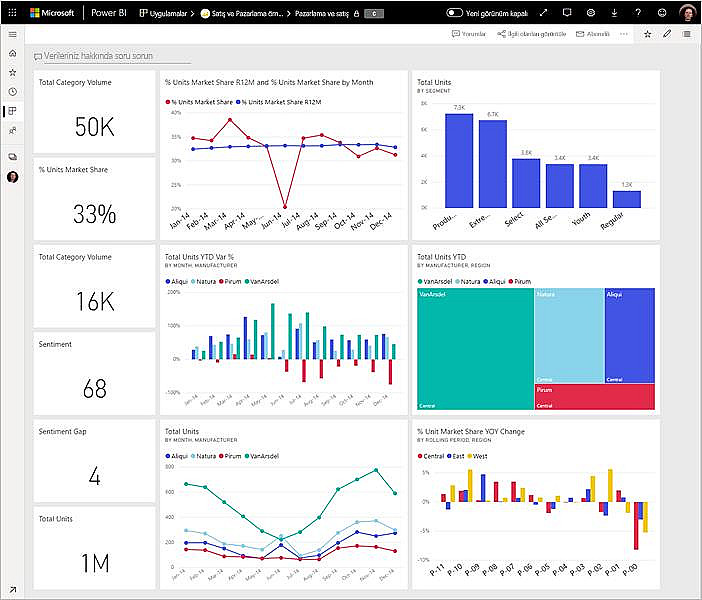Select red % Units Market Share legend marker

[168, 102]
